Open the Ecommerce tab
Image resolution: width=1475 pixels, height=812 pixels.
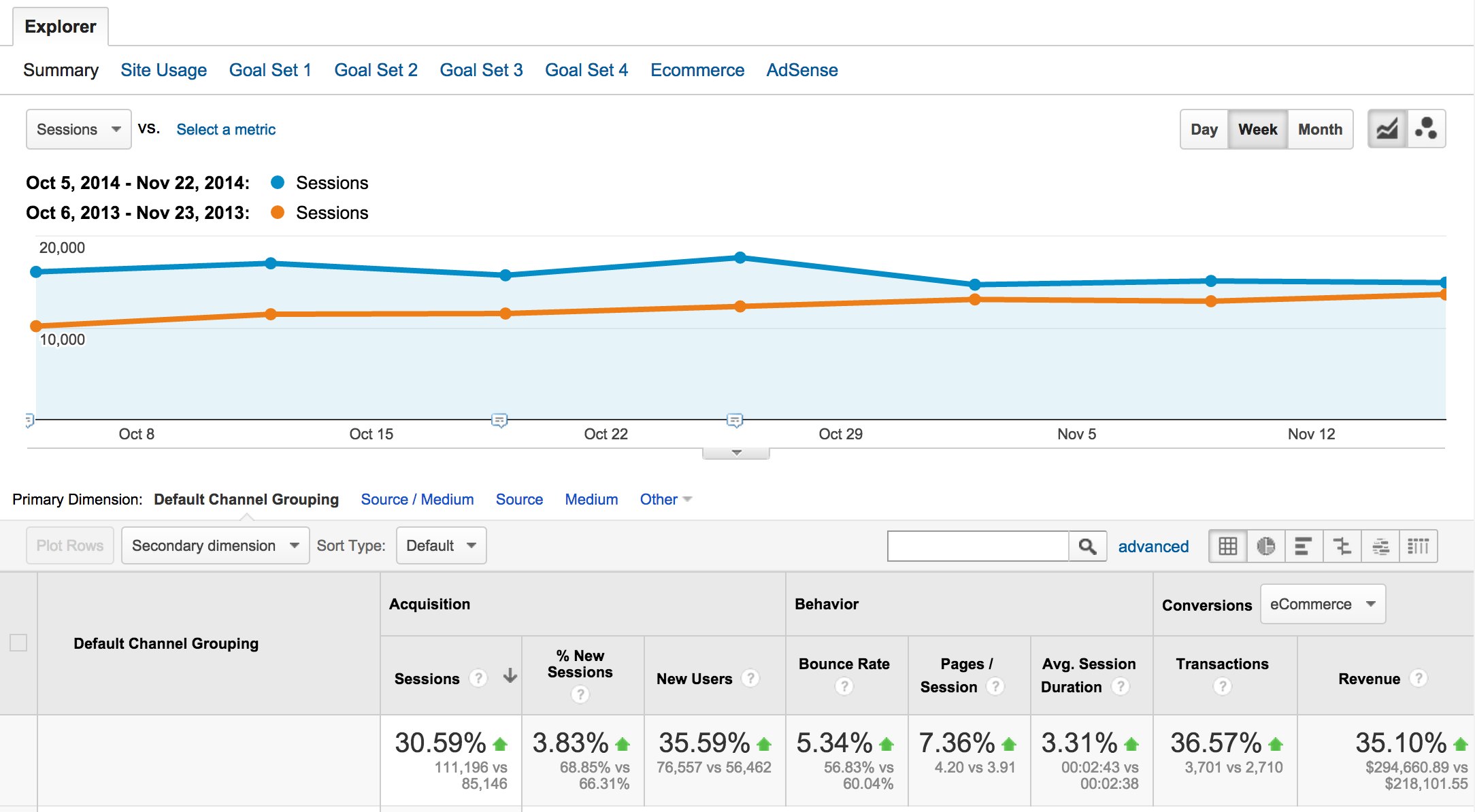697,70
